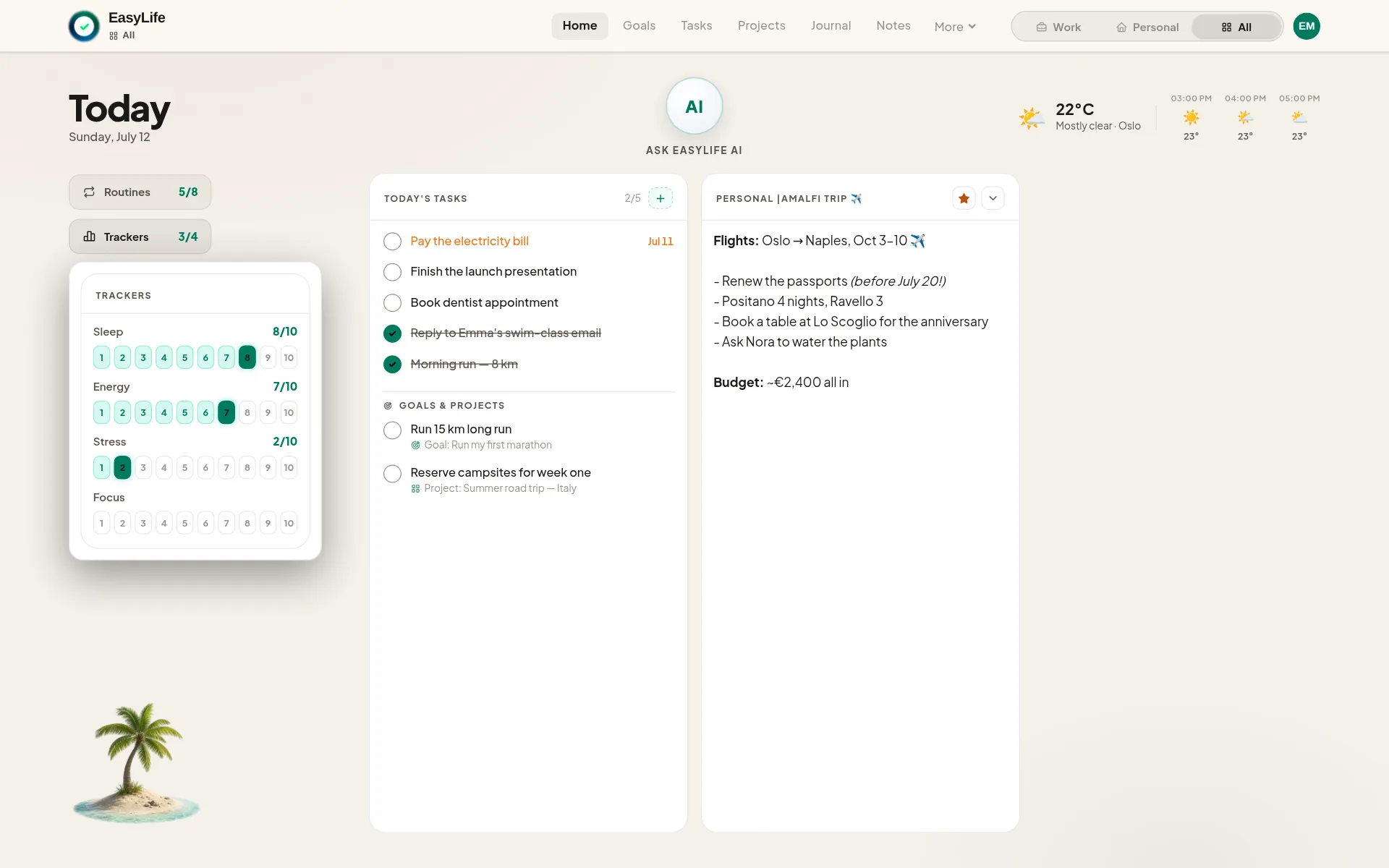1389x868 pixels.
Task: Check Reserve campsites for week one
Action: (392, 474)
